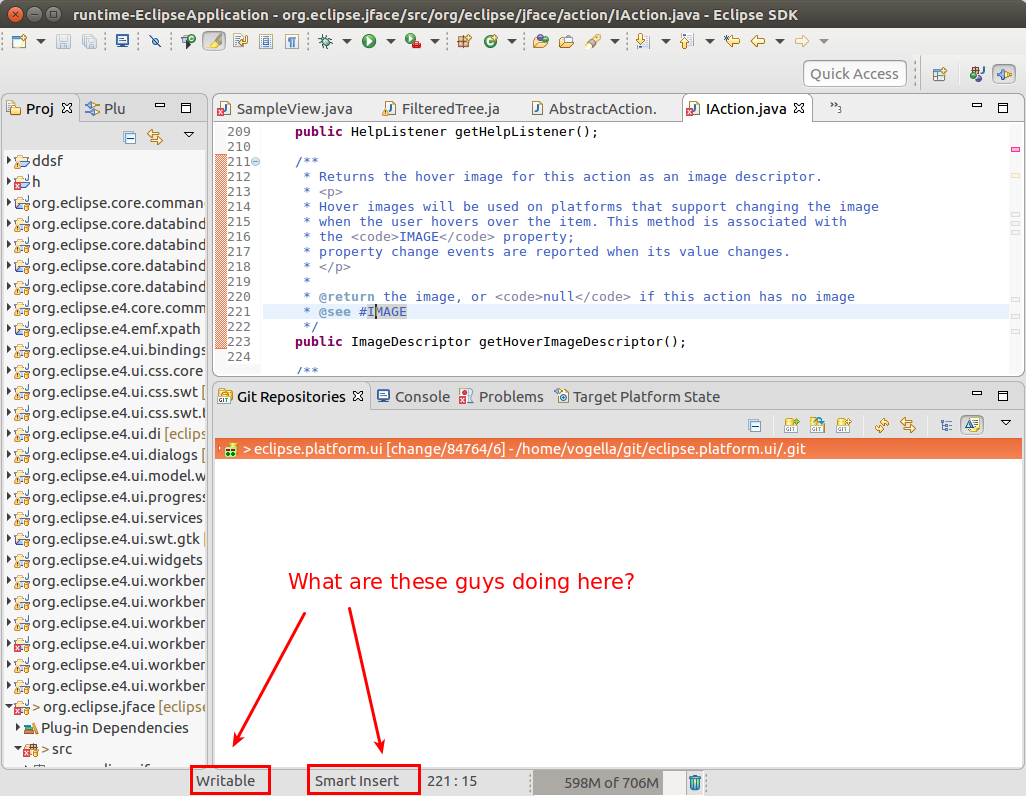Open Git Repositories view menu triangle
1026x796 pixels.
click(x=1006, y=423)
